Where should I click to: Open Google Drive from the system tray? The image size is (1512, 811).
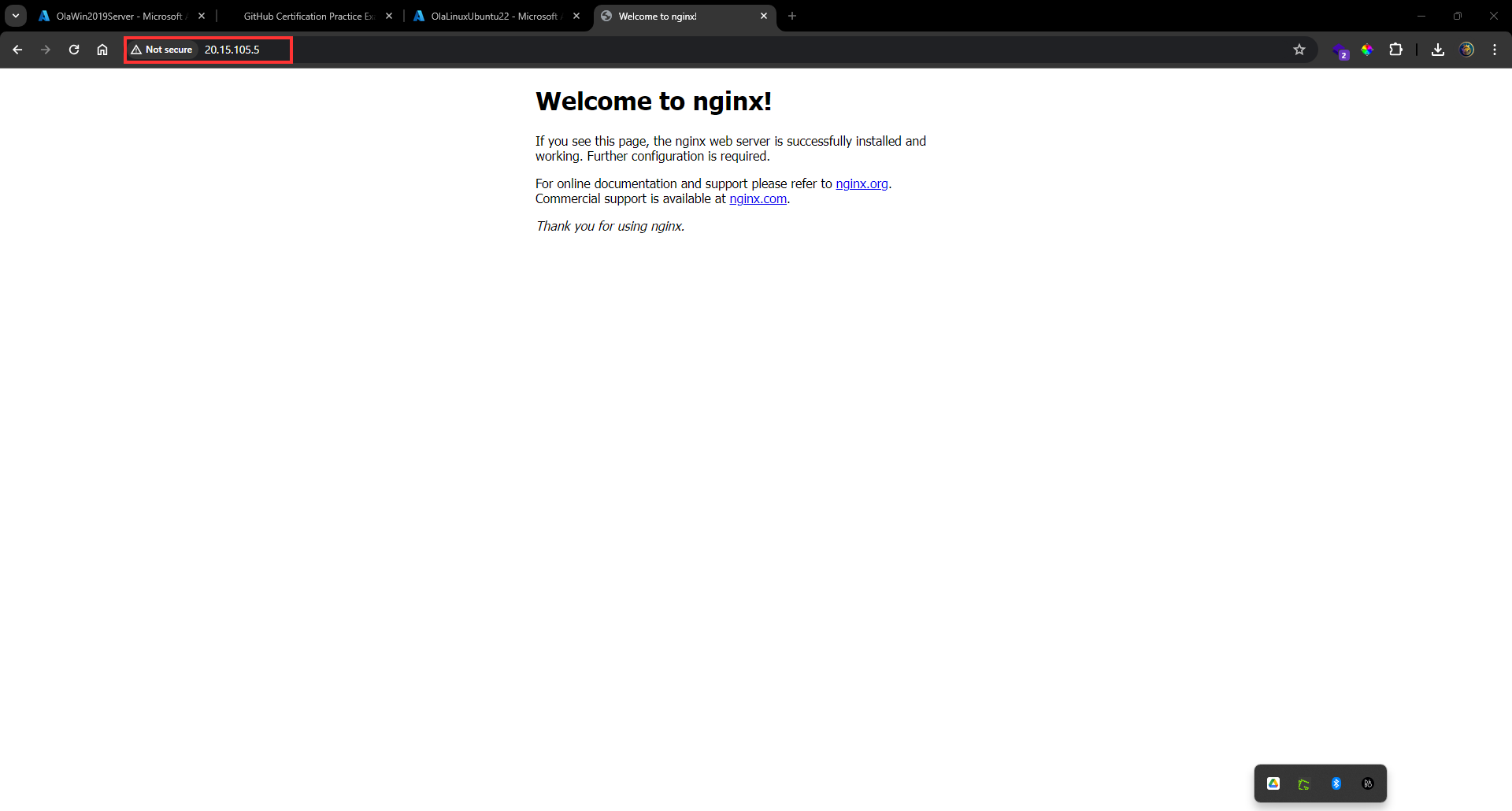pos(1273,783)
